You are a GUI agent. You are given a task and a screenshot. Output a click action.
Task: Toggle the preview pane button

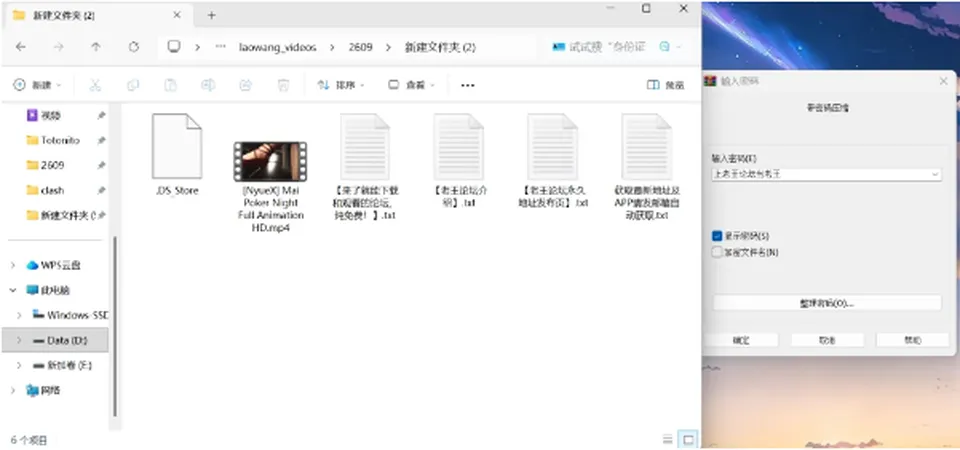(x=666, y=85)
